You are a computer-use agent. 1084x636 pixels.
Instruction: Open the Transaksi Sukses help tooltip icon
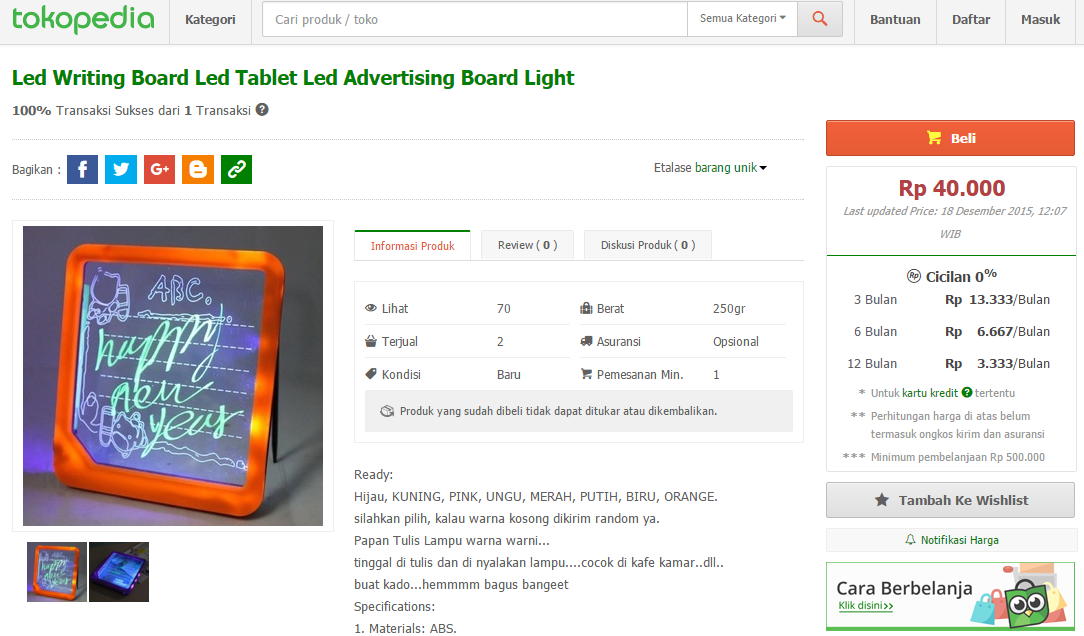coord(261,111)
